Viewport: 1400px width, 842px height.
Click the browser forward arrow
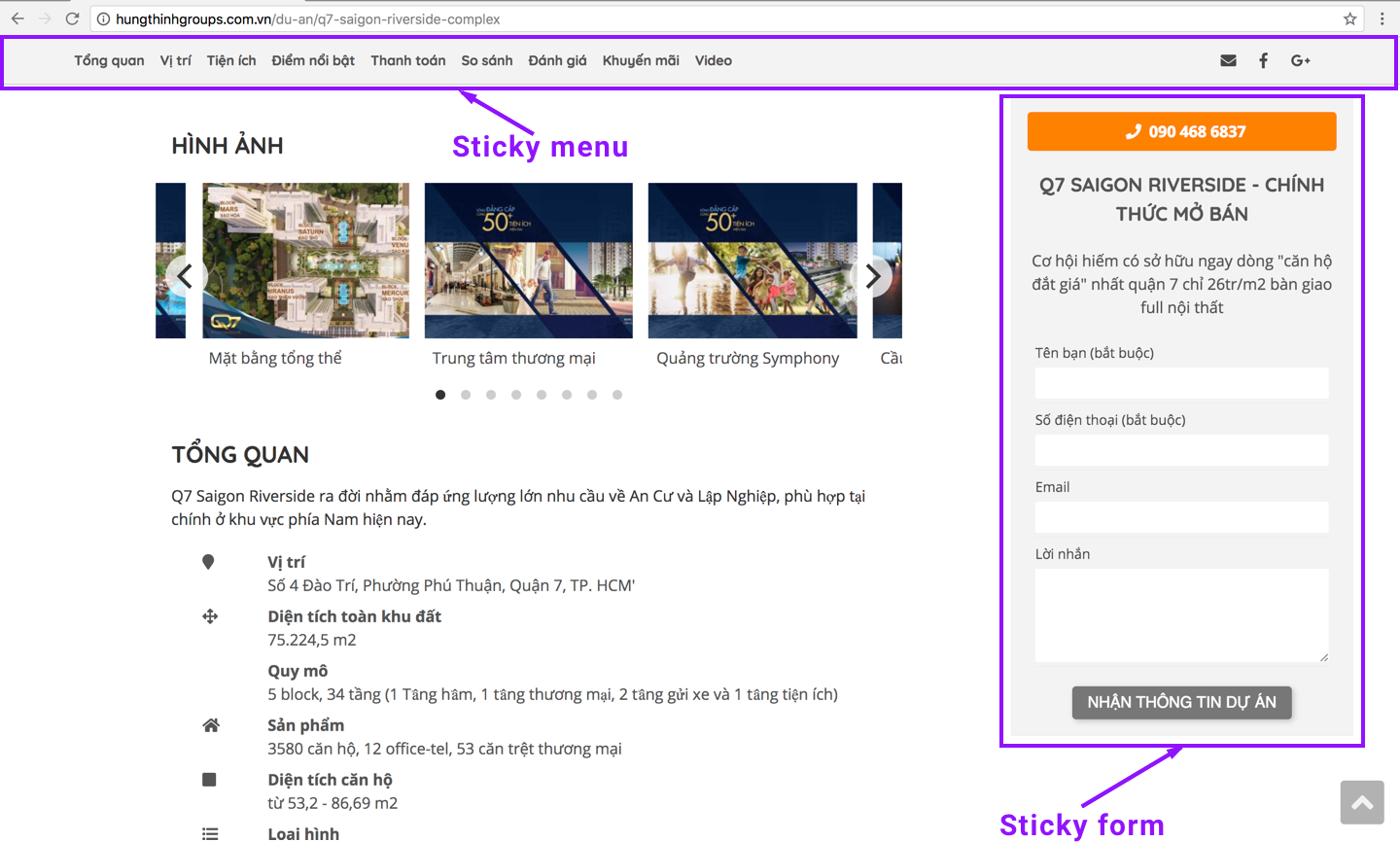45,18
